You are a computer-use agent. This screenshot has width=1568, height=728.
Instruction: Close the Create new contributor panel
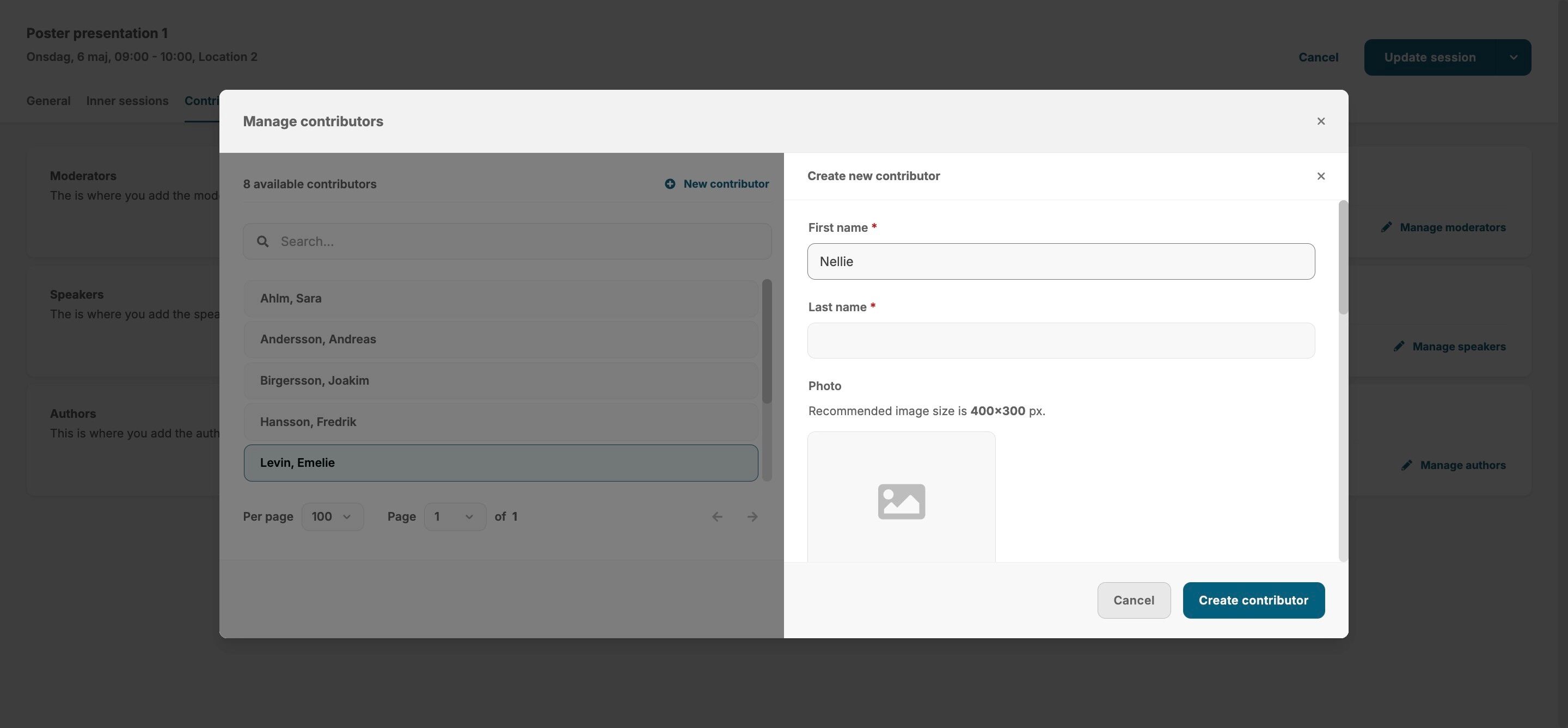pos(1320,176)
